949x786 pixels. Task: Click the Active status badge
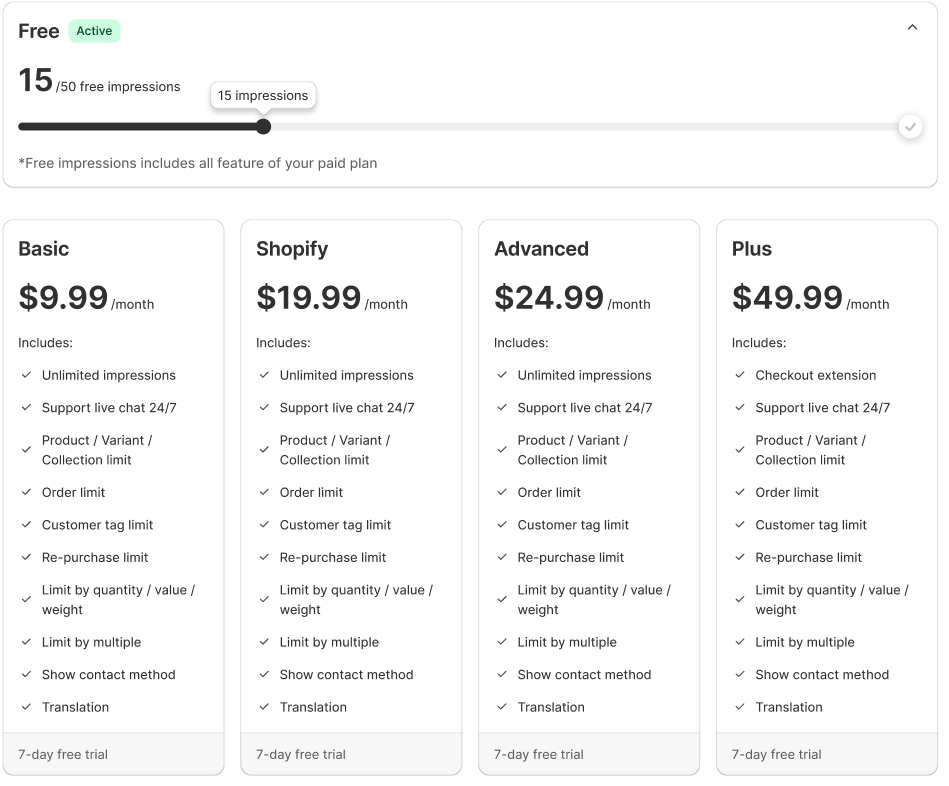[94, 31]
